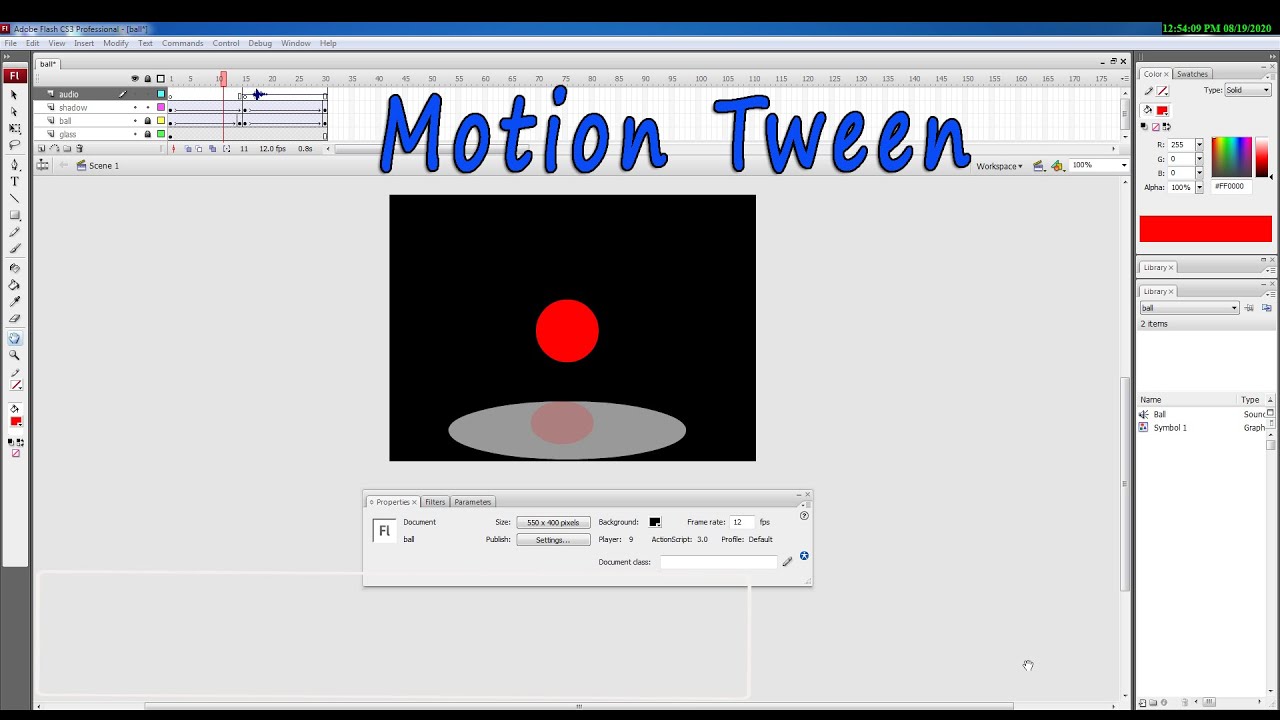Click Swap Colors icon in Color panel

1167,126
